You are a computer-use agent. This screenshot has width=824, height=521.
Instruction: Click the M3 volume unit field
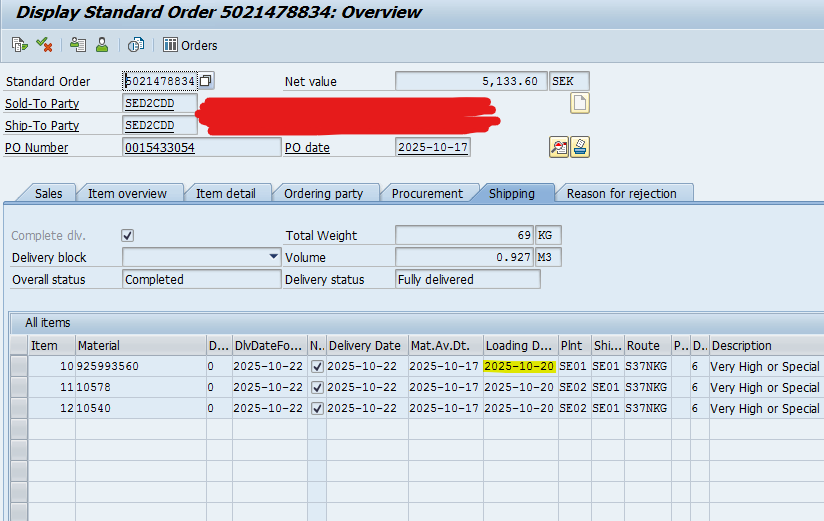[x=548, y=257]
